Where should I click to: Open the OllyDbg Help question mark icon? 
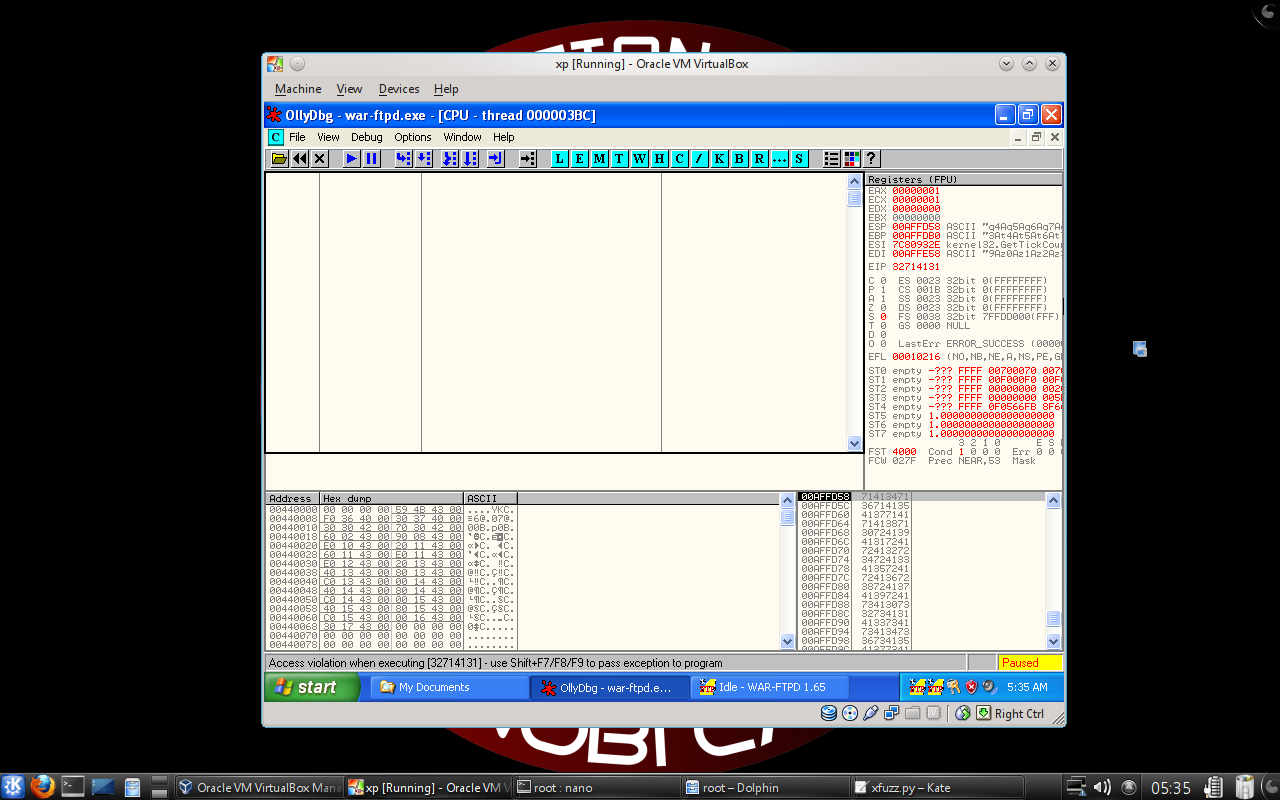[x=869, y=158]
